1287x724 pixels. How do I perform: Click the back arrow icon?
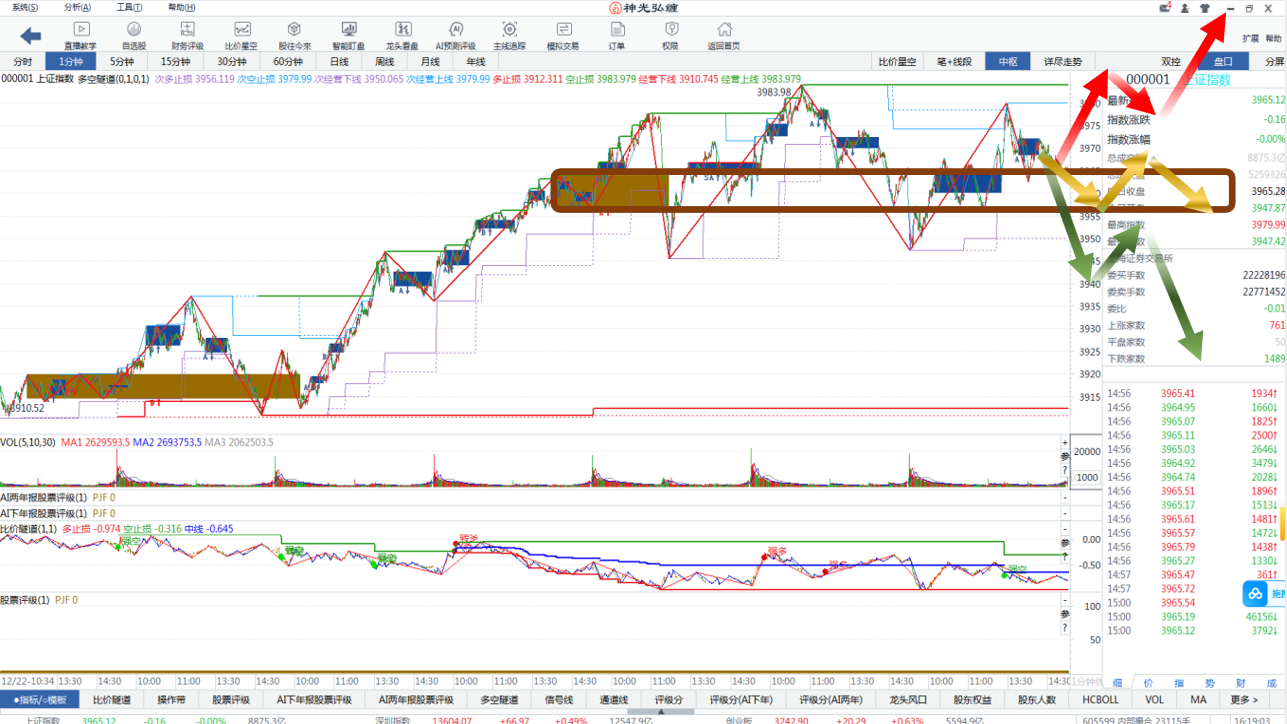(31, 36)
